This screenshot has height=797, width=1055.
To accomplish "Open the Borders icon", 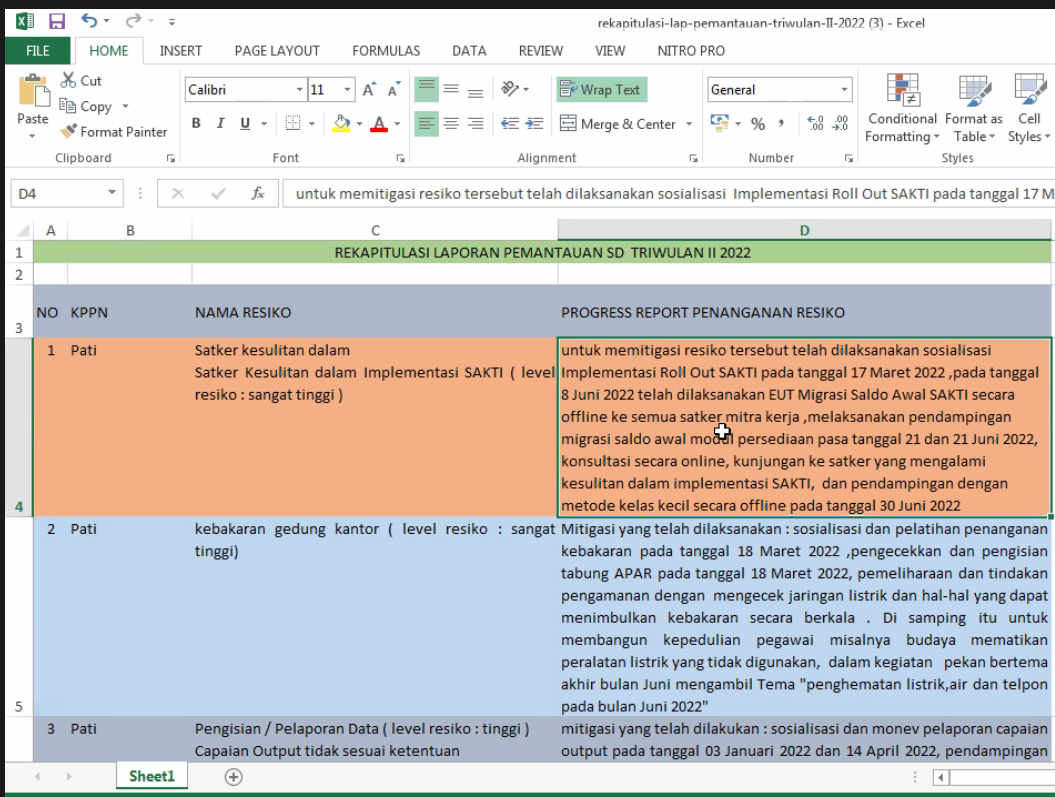I will point(293,123).
